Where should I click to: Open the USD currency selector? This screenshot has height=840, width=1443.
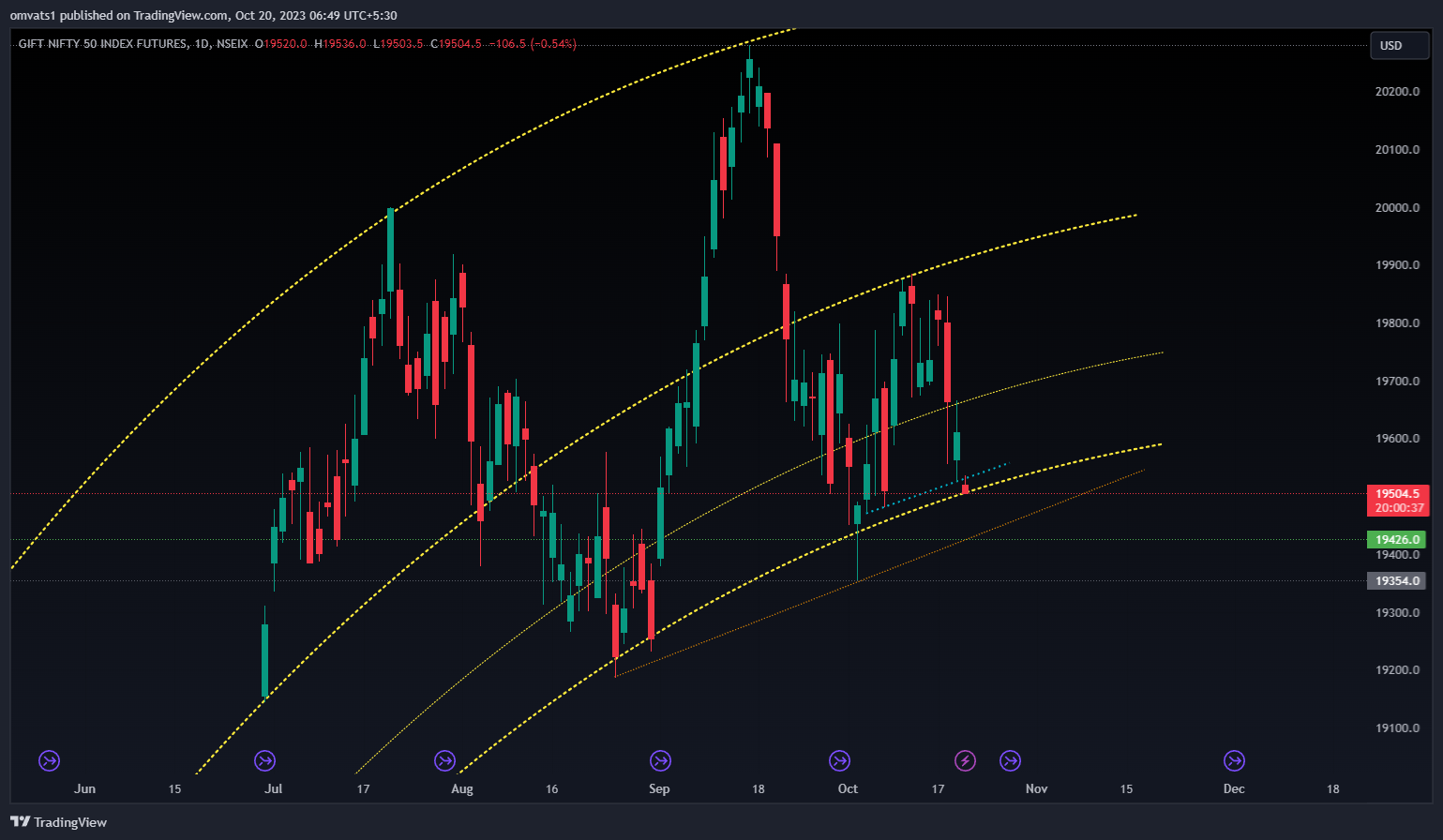(1399, 45)
